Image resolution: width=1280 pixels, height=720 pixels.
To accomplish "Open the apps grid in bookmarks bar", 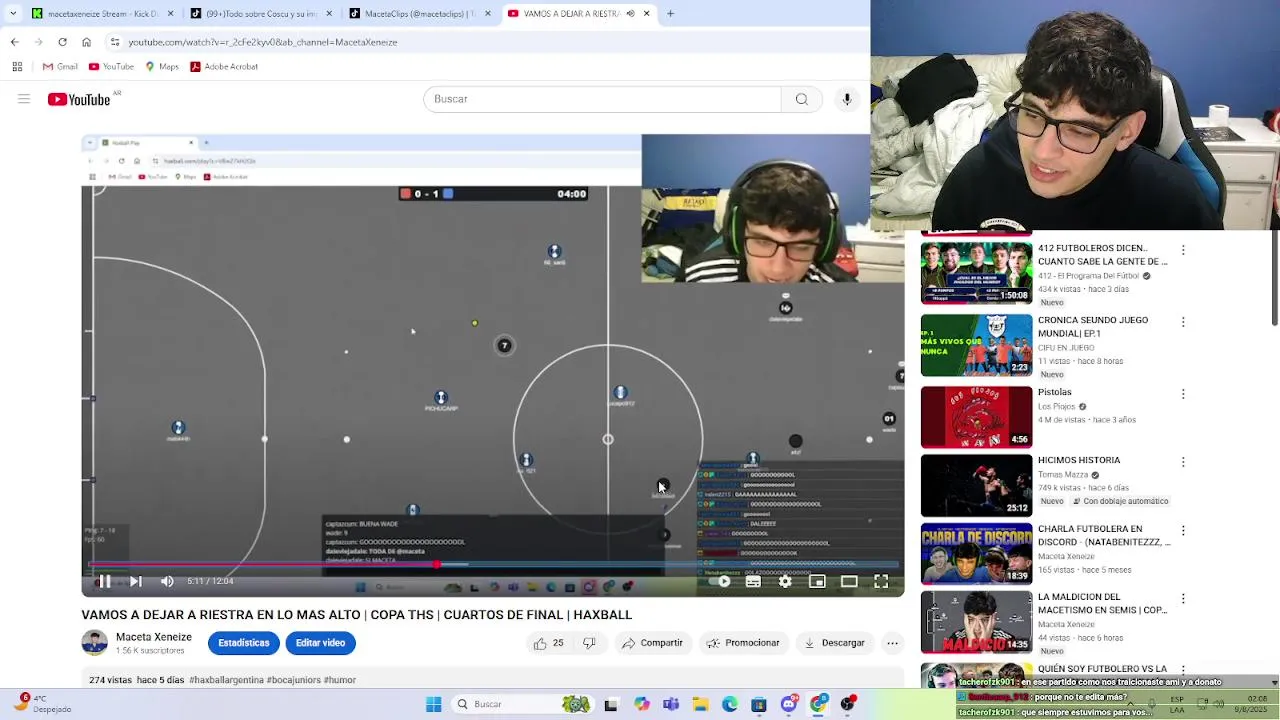I will [17, 66].
